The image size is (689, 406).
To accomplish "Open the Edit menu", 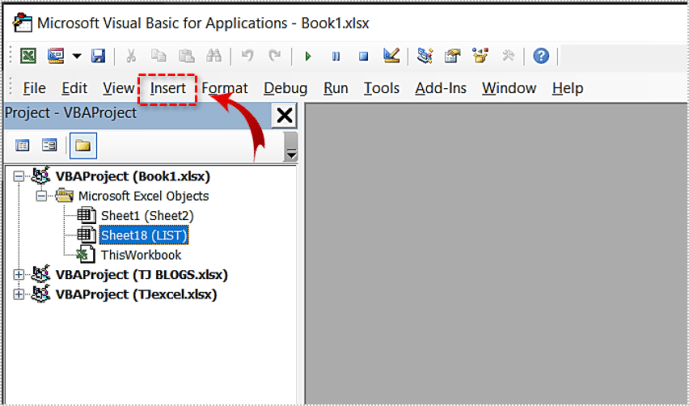I will click(x=74, y=88).
